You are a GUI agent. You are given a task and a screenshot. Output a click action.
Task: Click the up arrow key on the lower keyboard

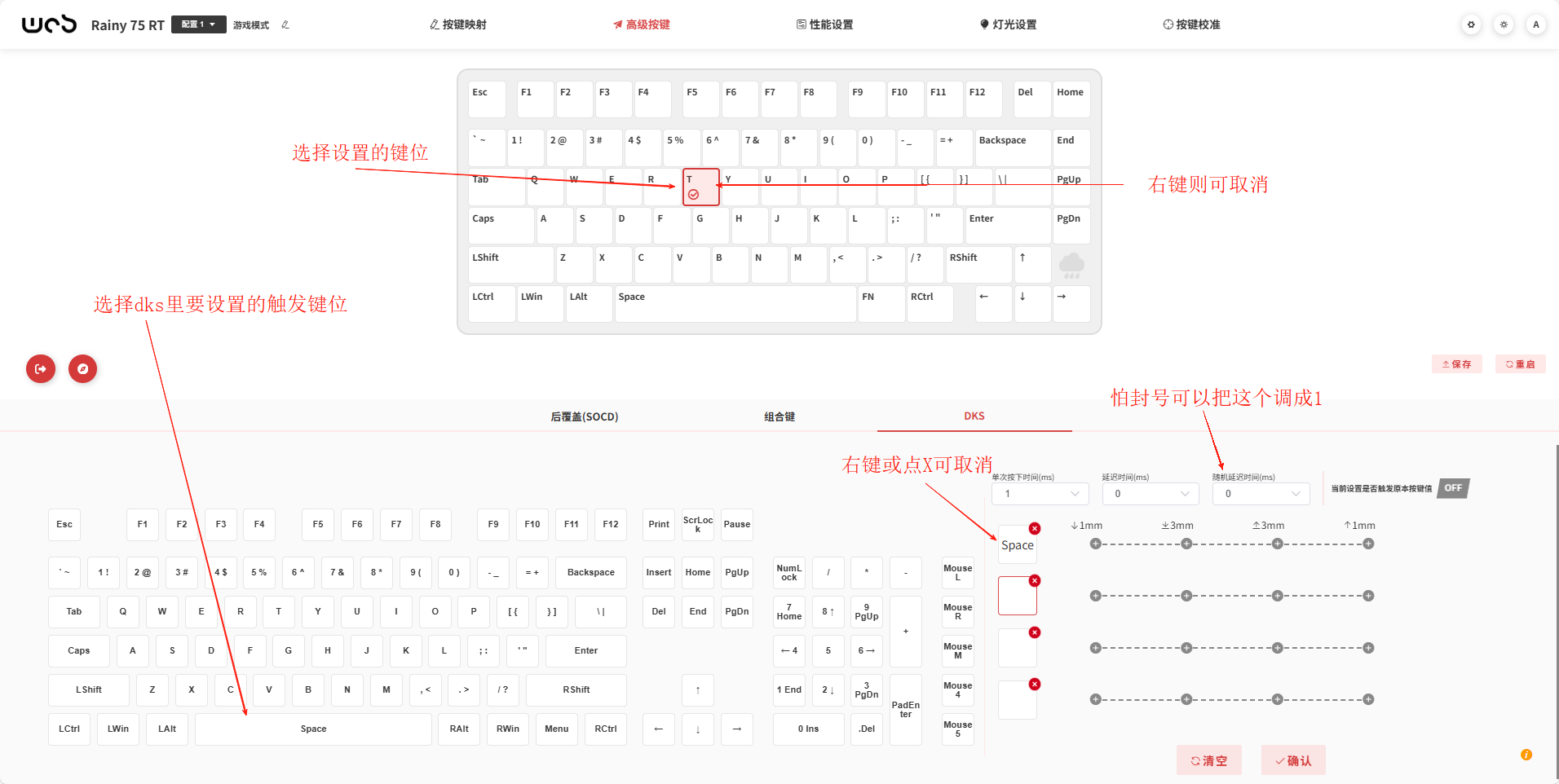tap(698, 690)
